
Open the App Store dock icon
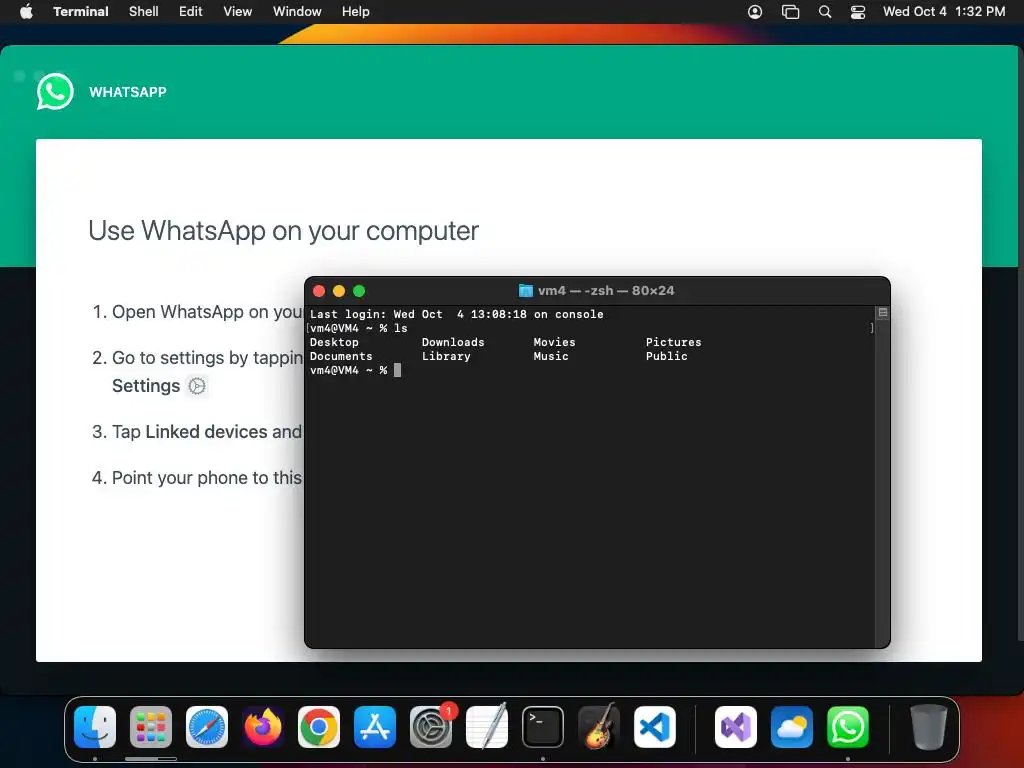(x=375, y=727)
